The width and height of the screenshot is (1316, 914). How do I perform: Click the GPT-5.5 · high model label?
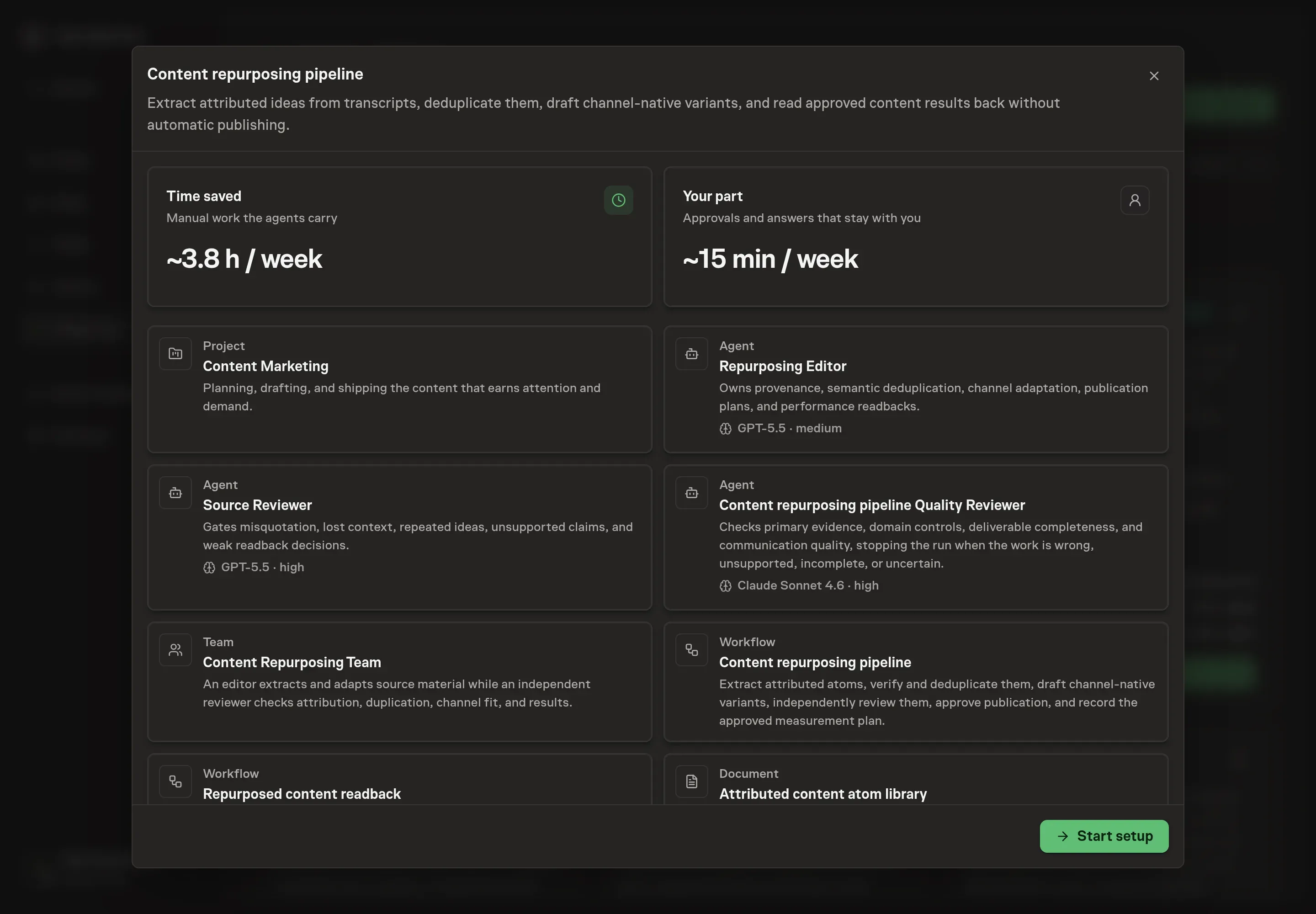(262, 567)
